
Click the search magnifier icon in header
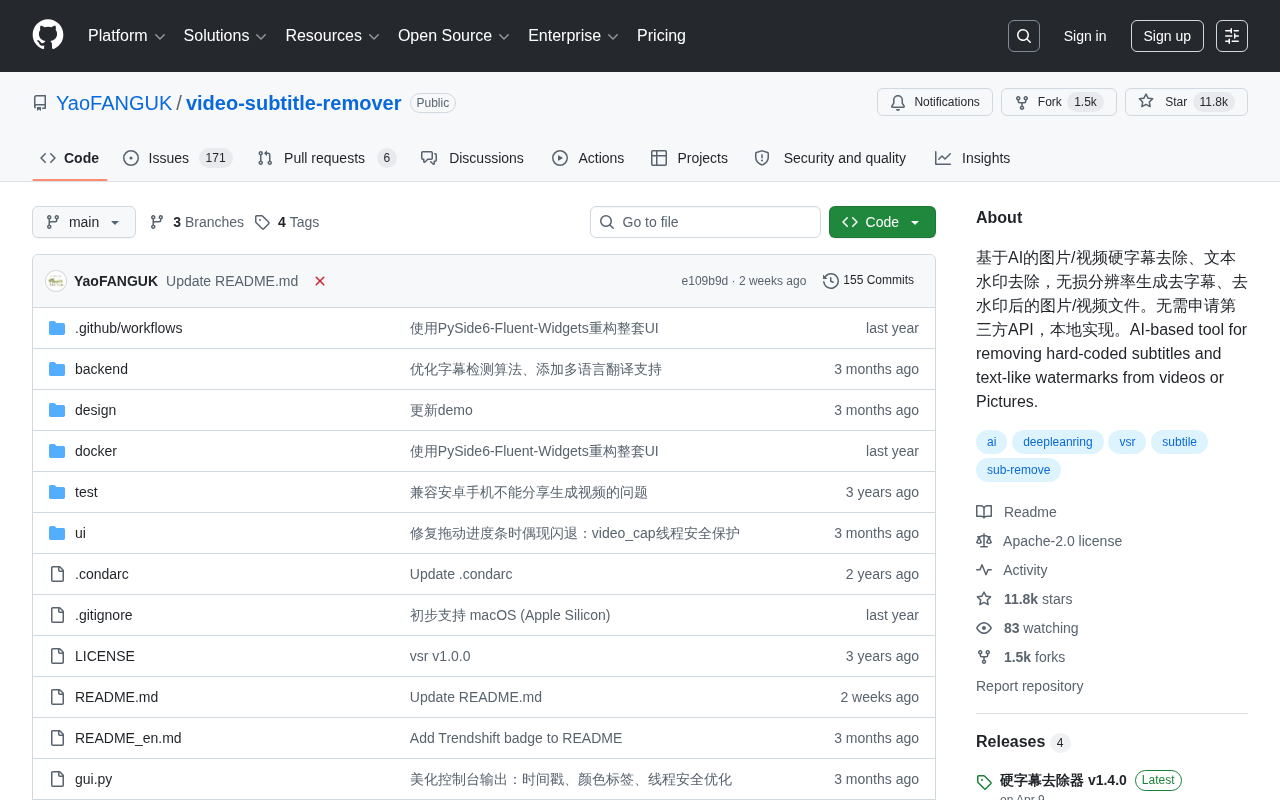pyautogui.click(x=1024, y=36)
